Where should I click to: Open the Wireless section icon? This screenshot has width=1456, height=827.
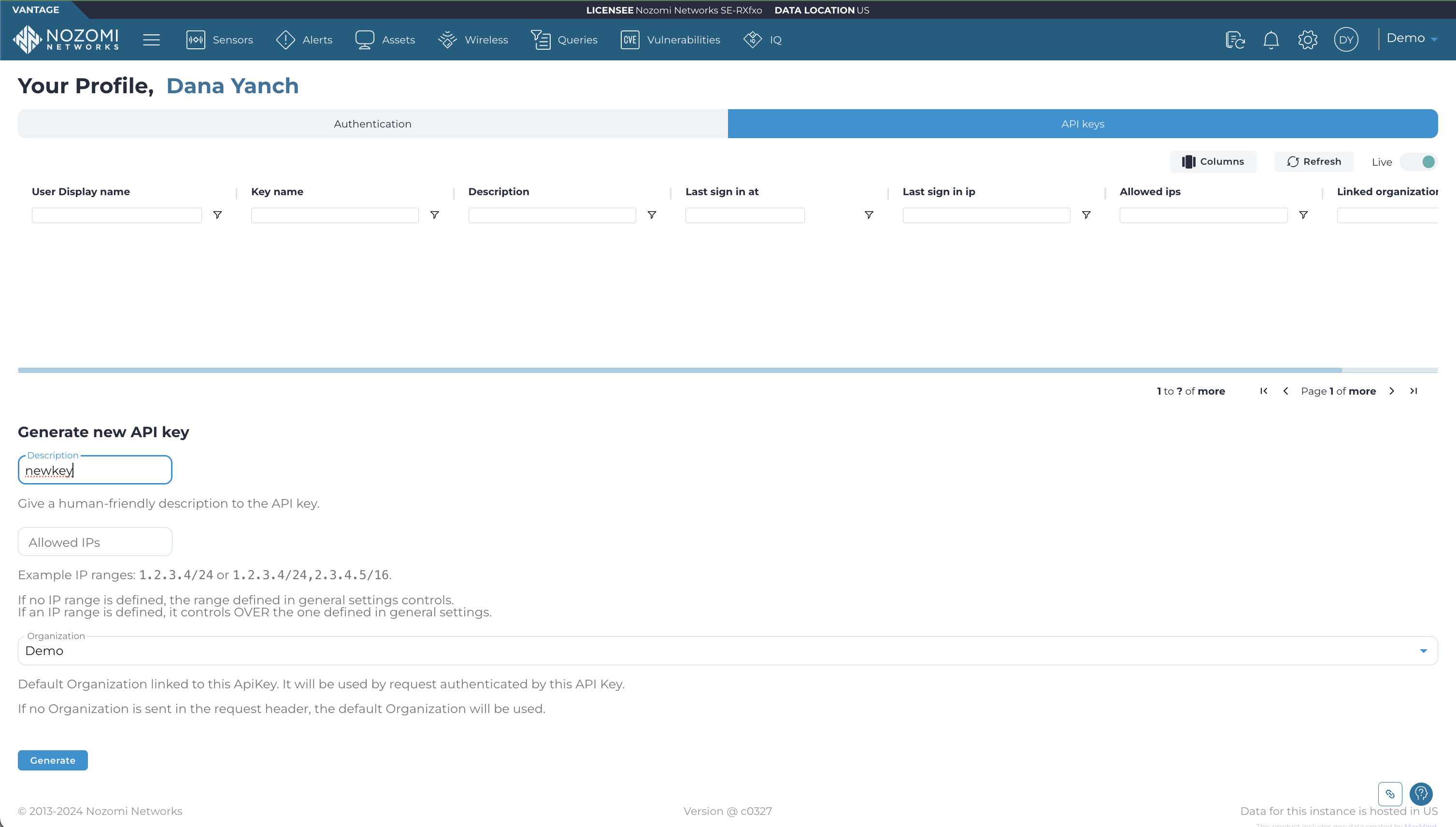pos(447,40)
